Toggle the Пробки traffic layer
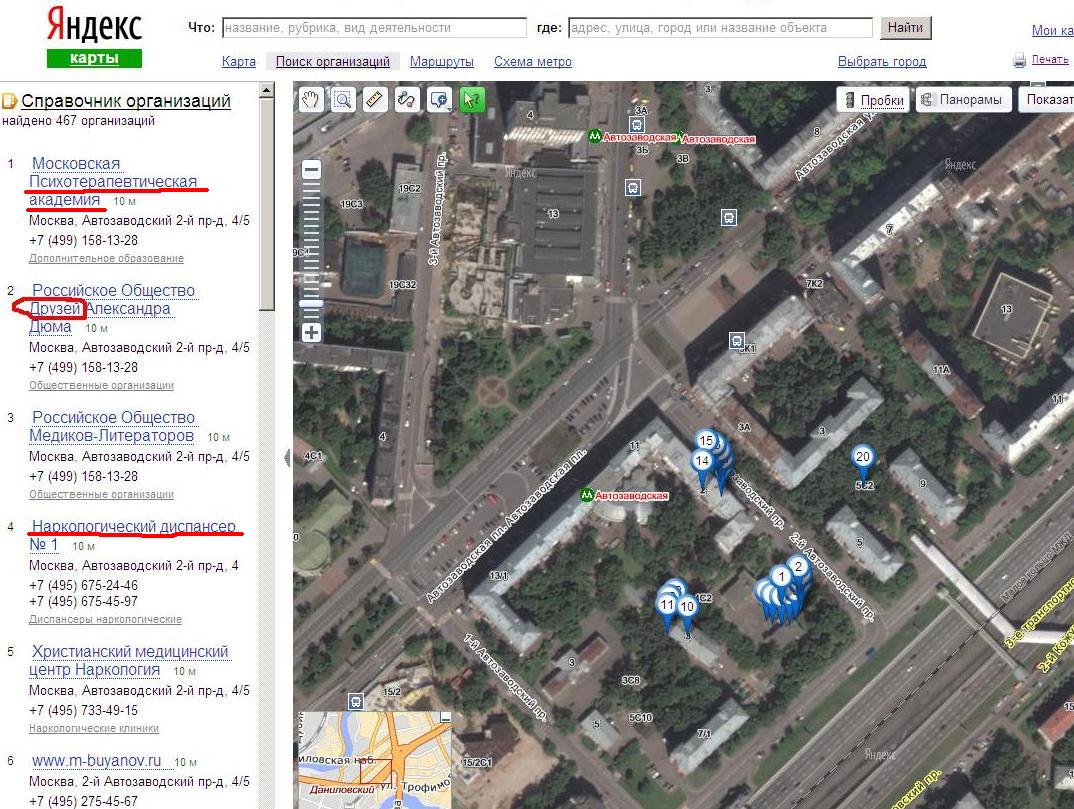This screenshot has height=809, width=1074. [x=873, y=100]
